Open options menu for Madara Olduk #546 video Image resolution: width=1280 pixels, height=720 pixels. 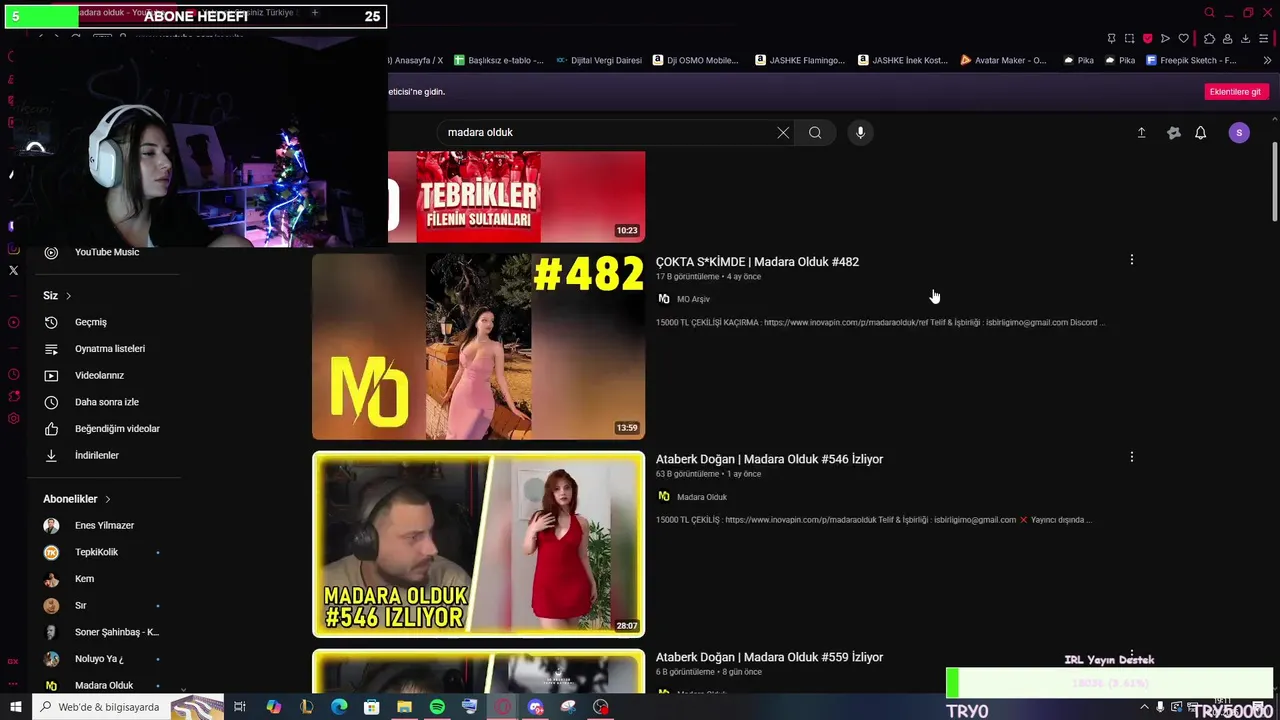click(1131, 457)
